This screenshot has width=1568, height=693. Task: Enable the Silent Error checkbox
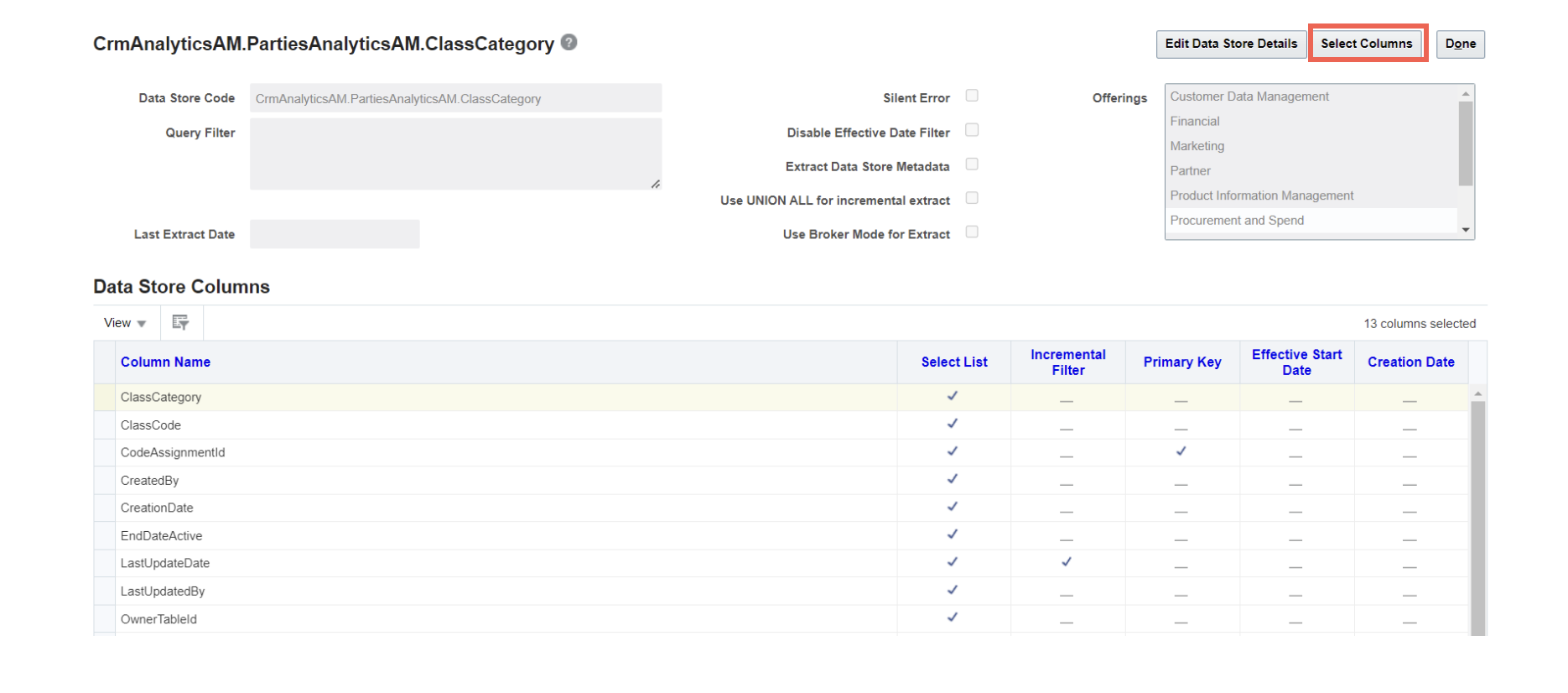(972, 96)
